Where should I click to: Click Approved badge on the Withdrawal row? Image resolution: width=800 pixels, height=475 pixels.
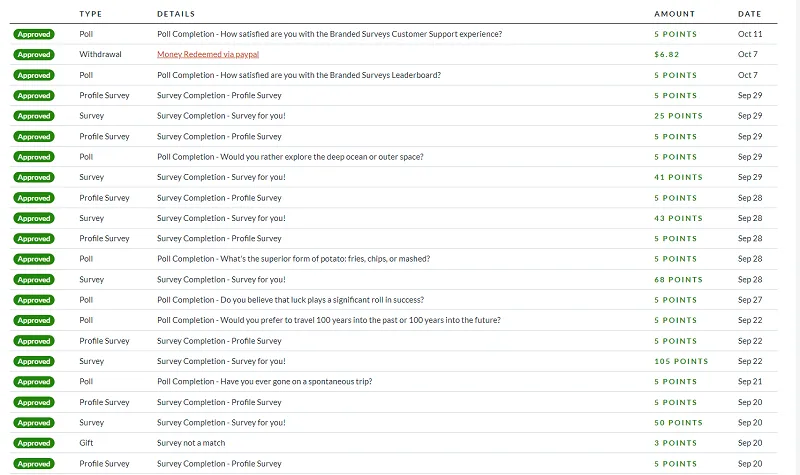(34, 54)
